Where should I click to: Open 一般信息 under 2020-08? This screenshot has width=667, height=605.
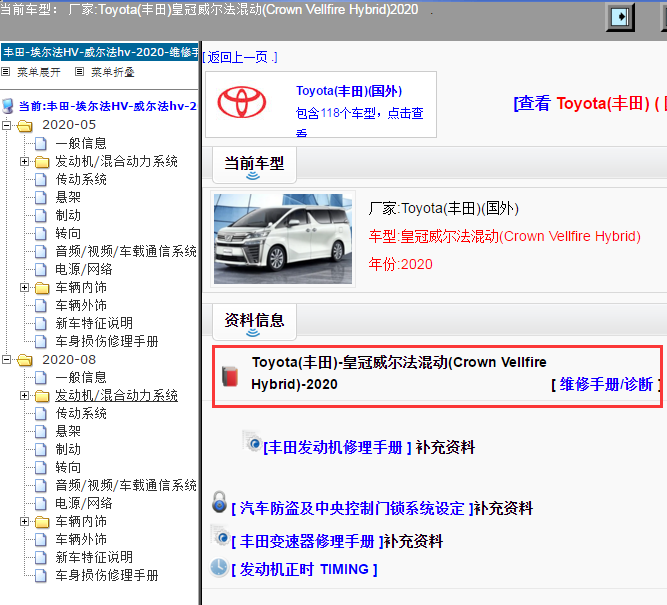click(81, 377)
